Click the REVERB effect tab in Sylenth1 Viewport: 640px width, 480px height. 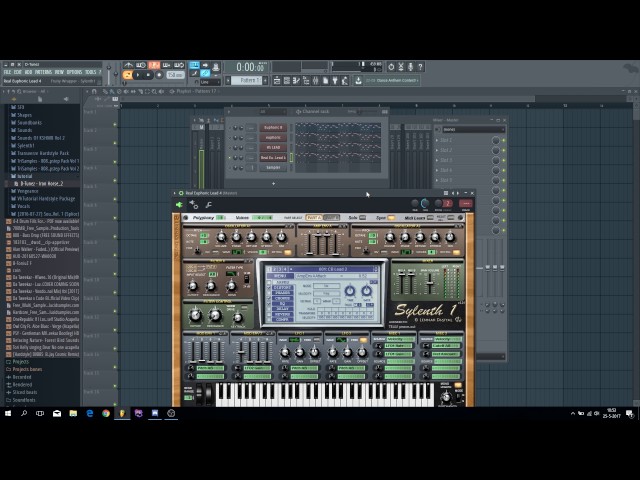[283, 314]
